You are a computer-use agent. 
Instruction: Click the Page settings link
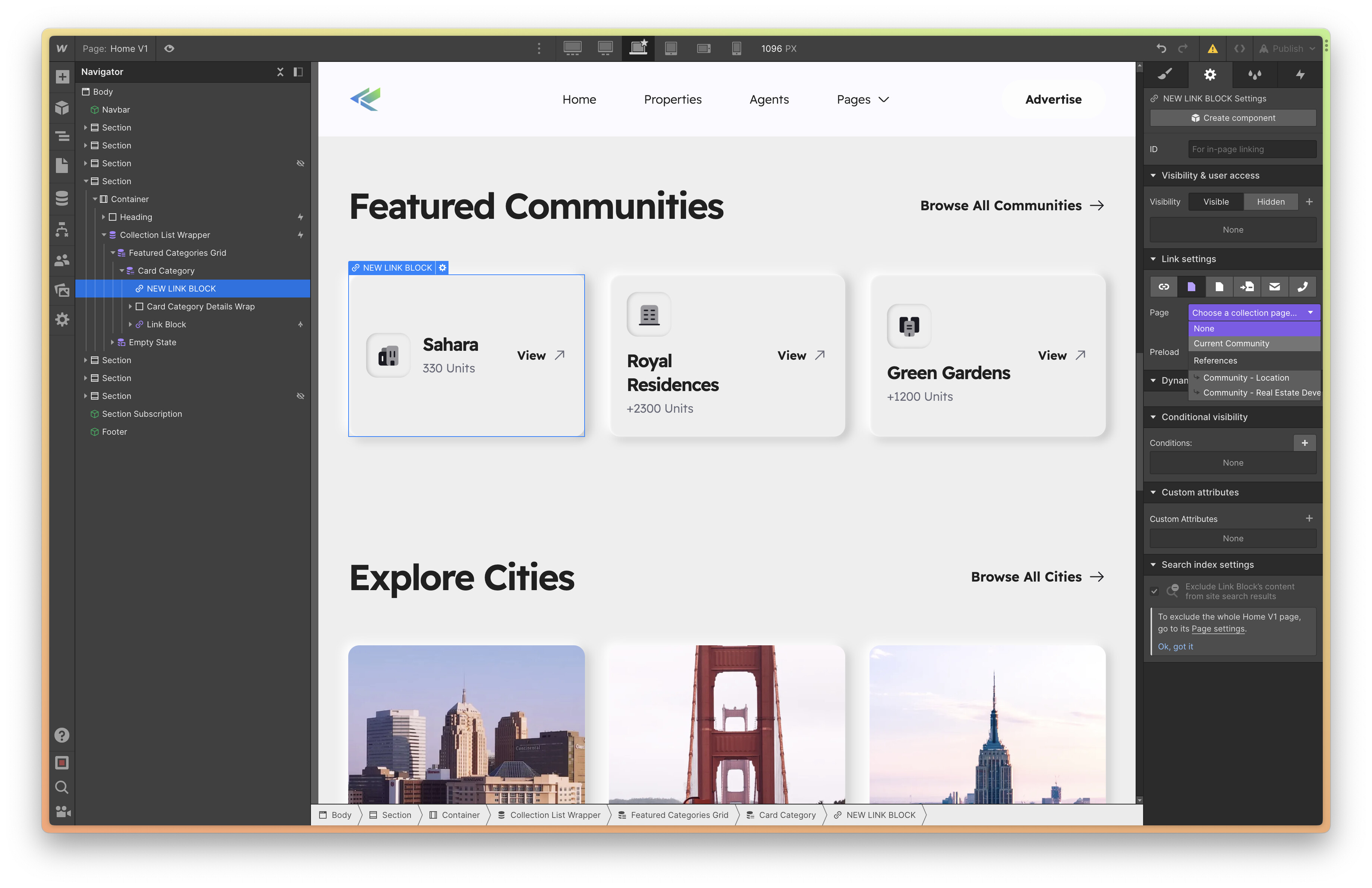point(1218,629)
